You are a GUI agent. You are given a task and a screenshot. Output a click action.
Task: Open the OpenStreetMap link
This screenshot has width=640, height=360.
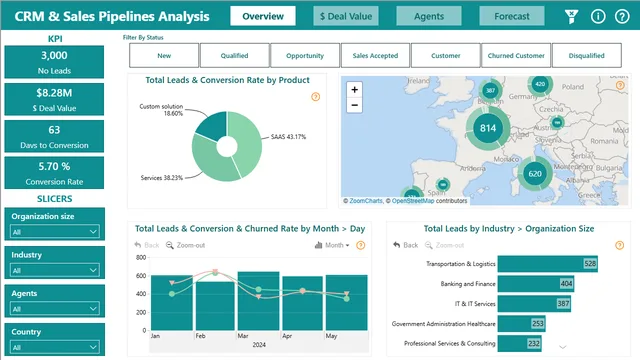point(413,201)
